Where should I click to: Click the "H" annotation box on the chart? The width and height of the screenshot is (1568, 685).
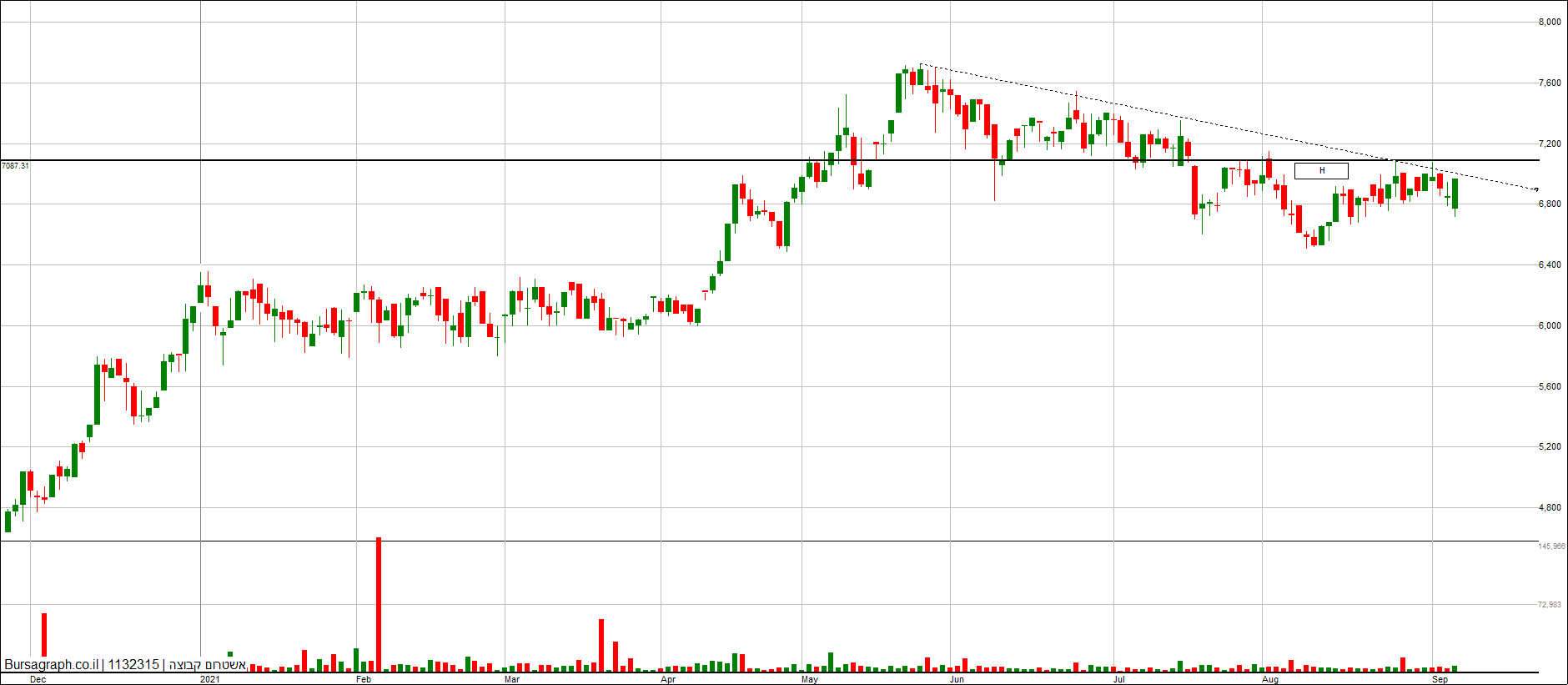1321,170
